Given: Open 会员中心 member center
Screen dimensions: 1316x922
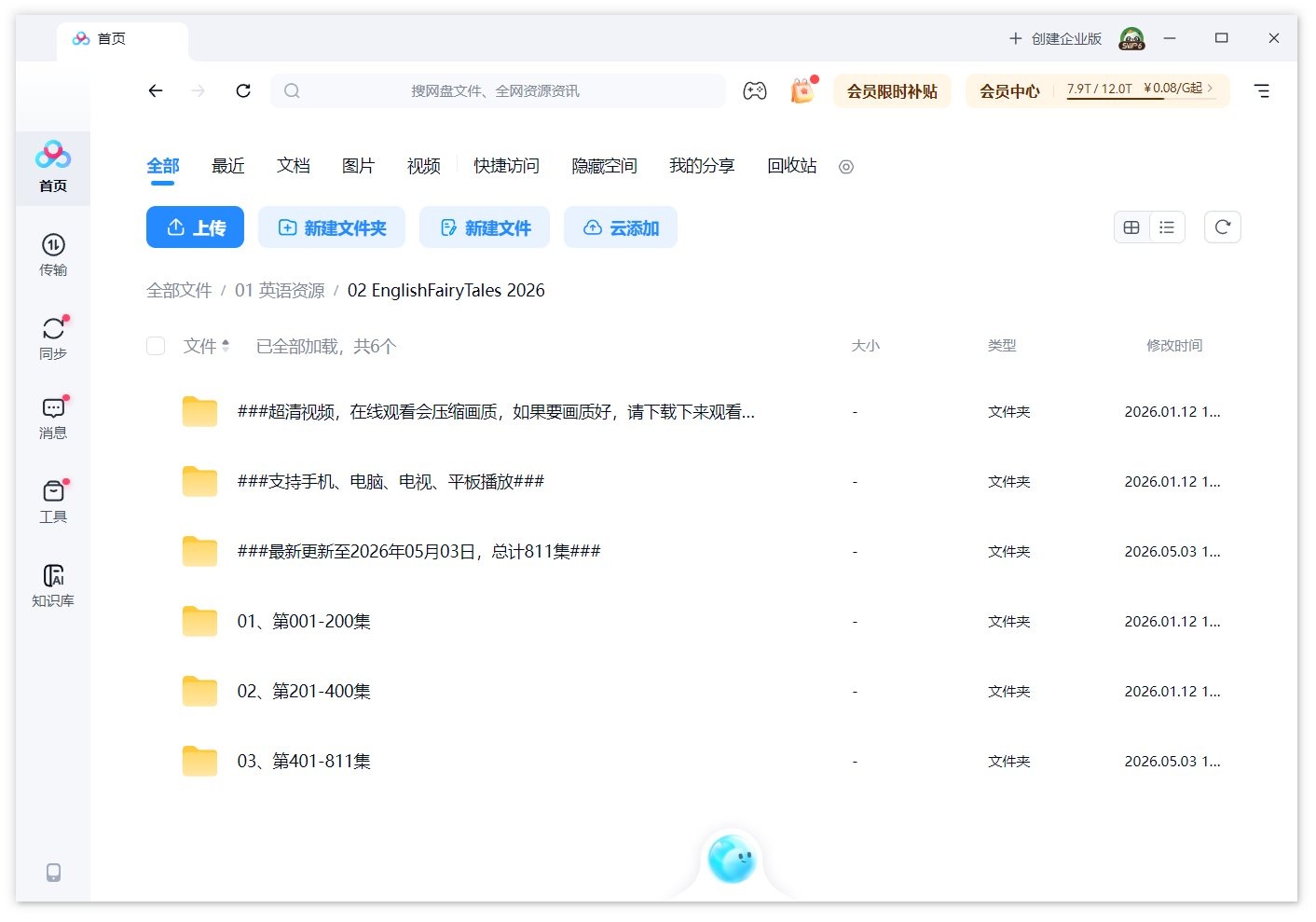Looking at the screenshot, I should pos(1009,91).
